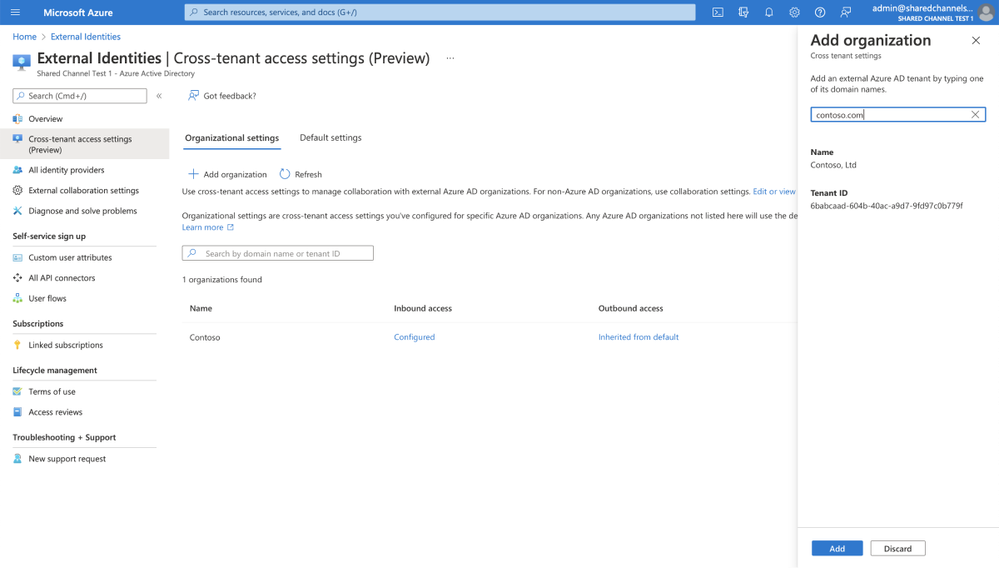Close the Add organization panel
This screenshot has width=999, height=568.
[x=975, y=40]
